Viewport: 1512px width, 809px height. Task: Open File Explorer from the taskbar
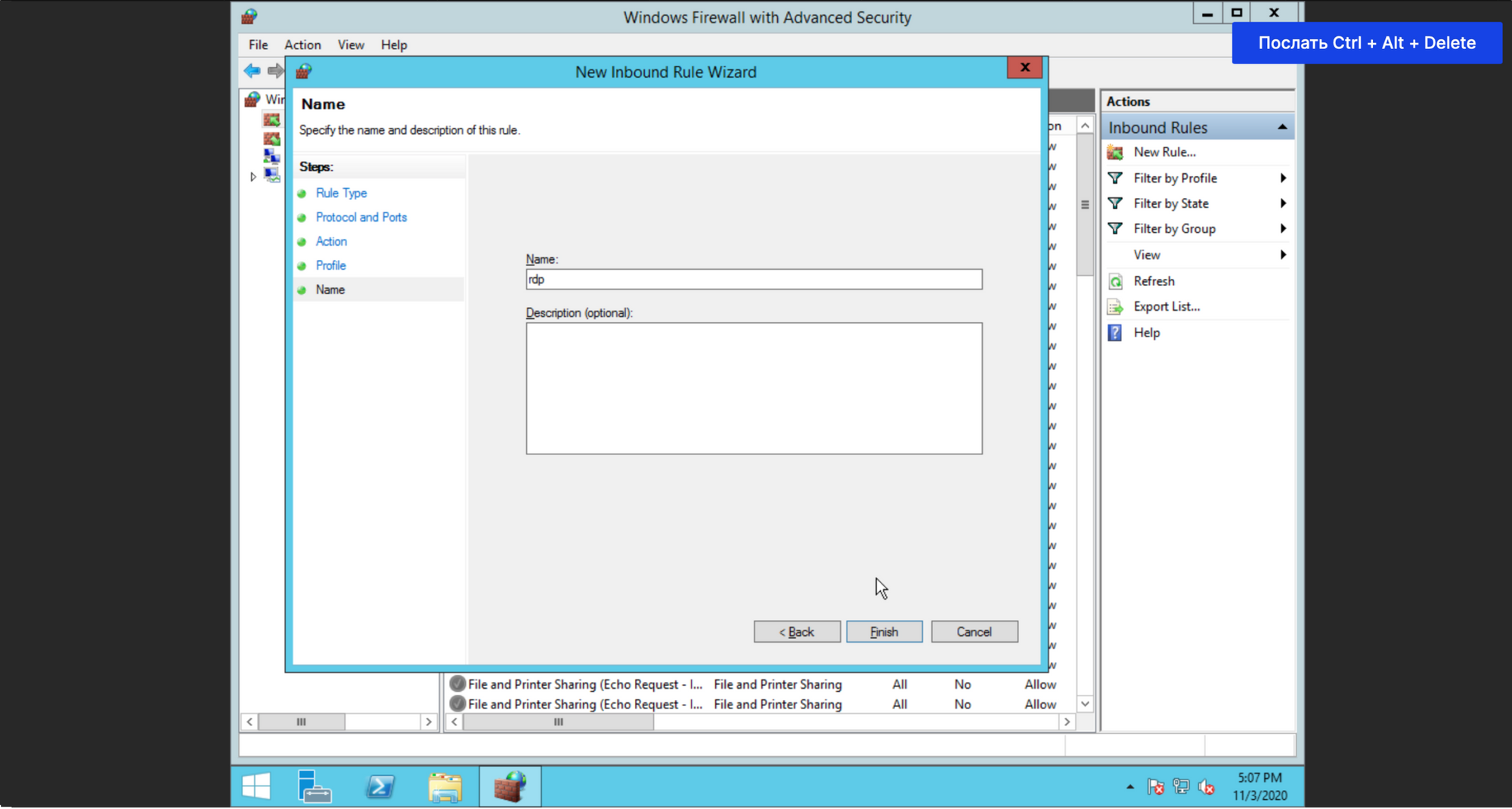[x=445, y=786]
